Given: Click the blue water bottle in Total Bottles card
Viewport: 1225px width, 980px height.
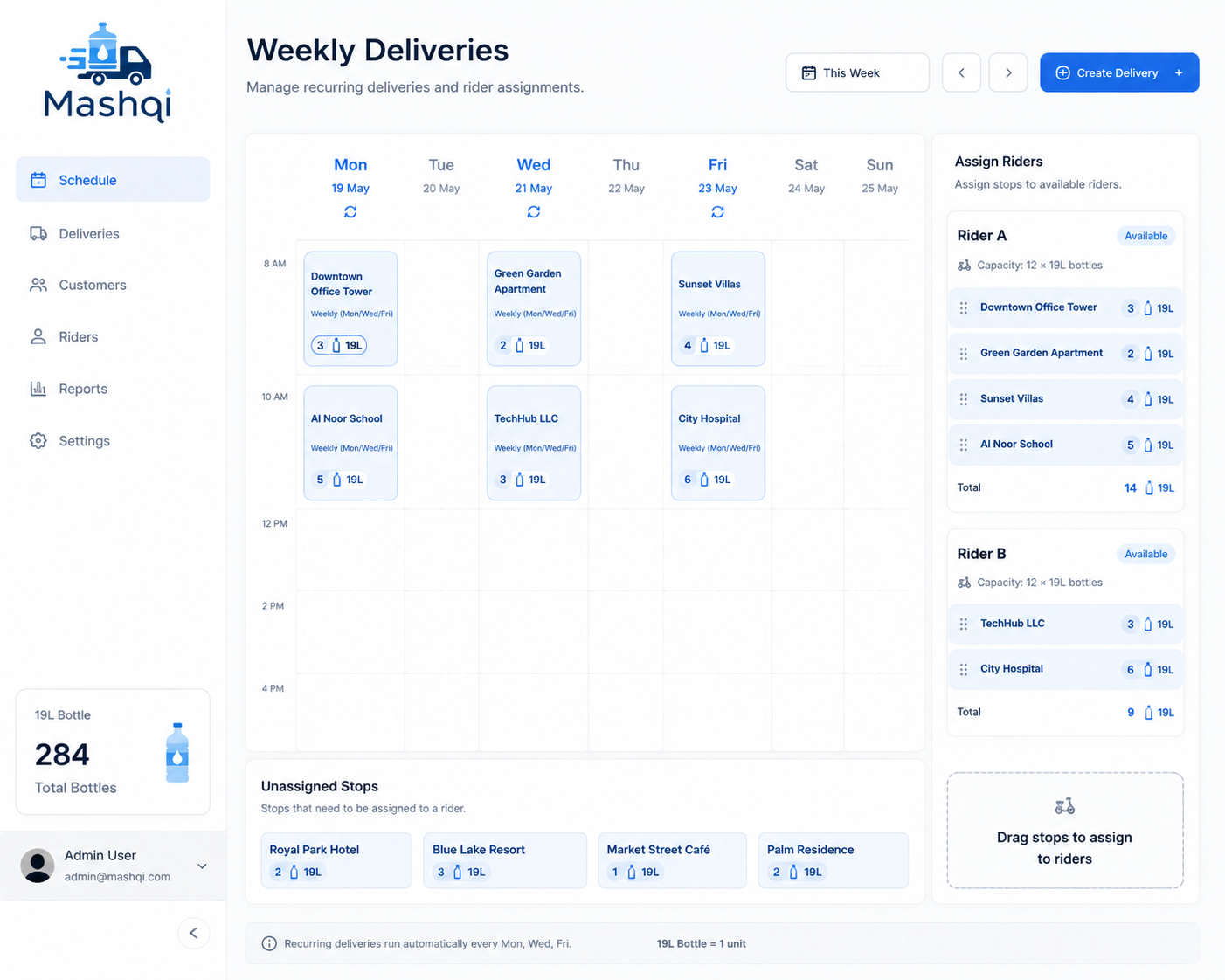Looking at the screenshot, I should click(x=177, y=752).
